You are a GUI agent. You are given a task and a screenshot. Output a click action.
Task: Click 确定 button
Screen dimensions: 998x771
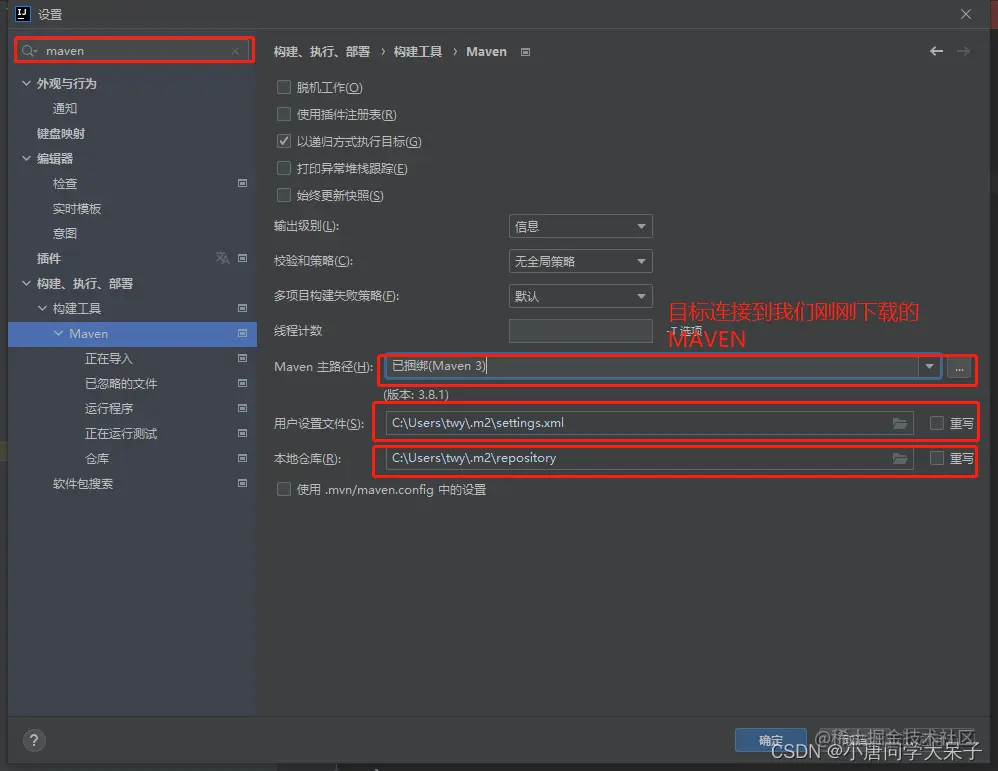[x=771, y=740]
